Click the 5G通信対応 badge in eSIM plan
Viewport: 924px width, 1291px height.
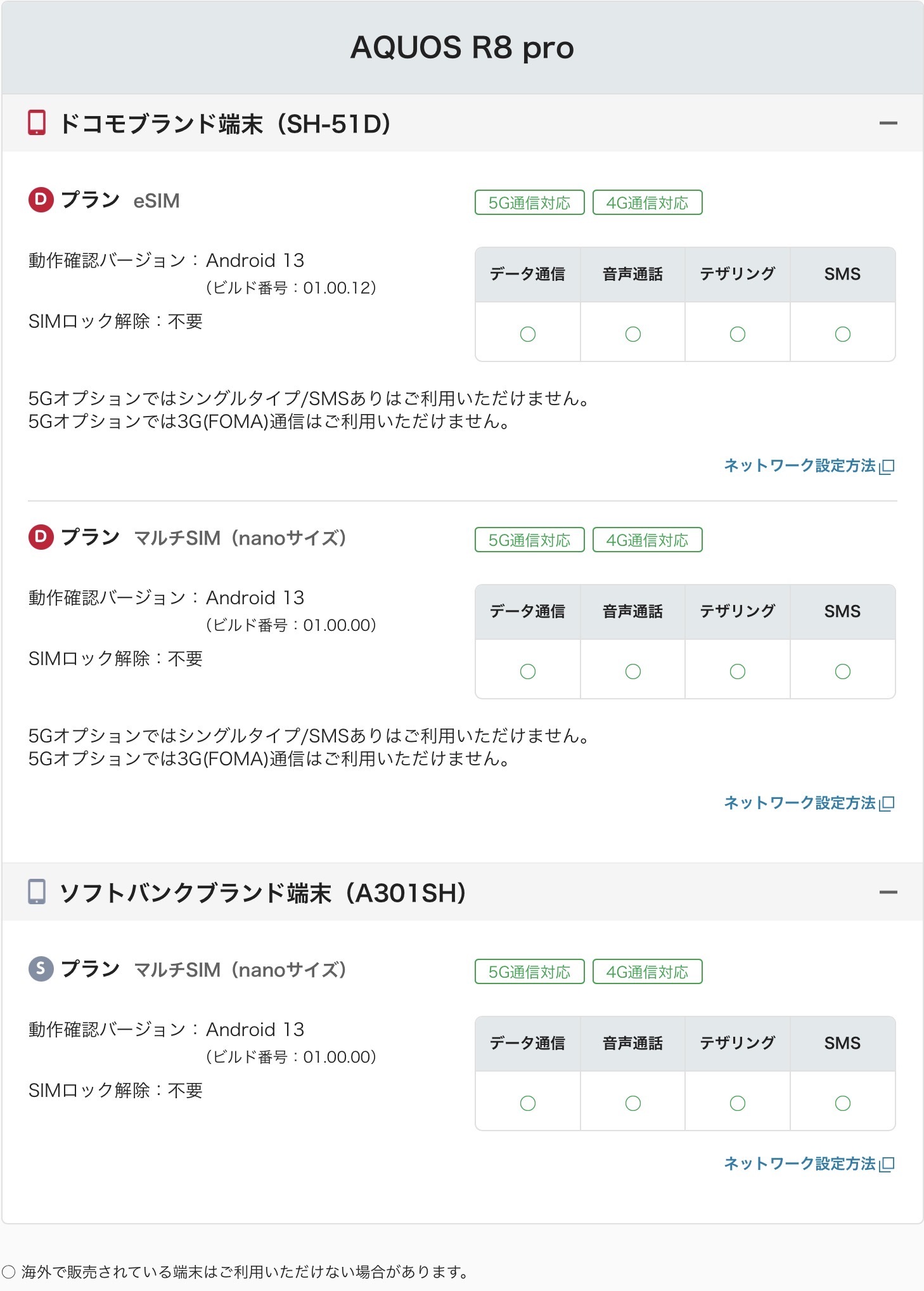click(529, 203)
